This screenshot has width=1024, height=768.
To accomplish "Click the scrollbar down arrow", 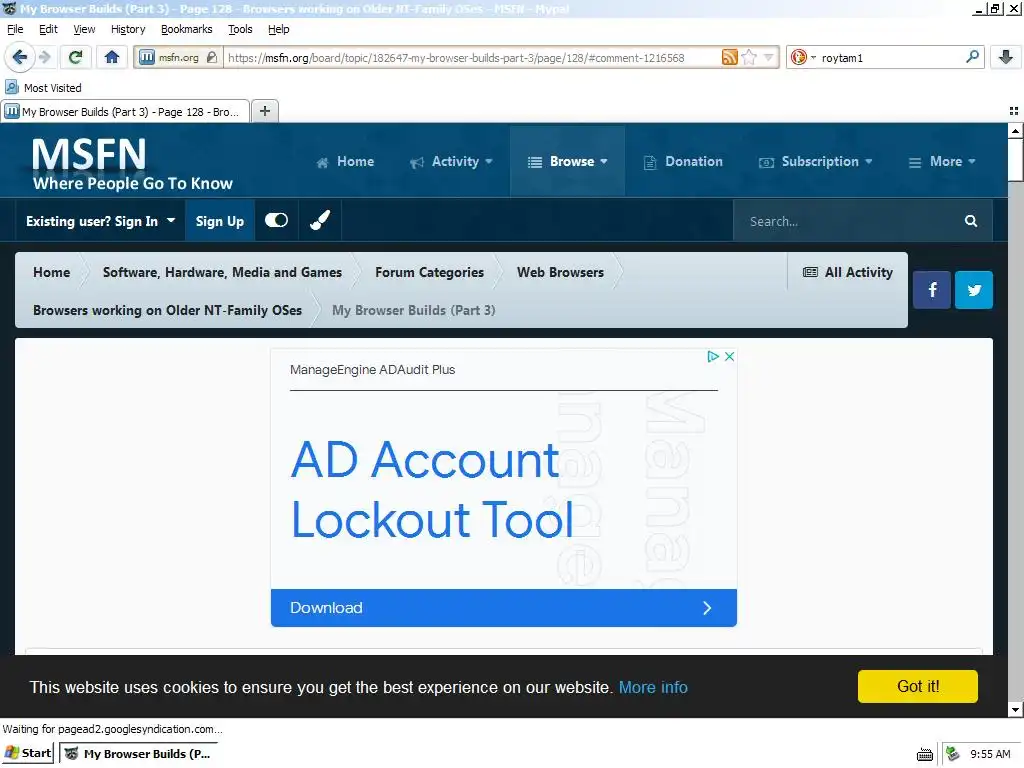I will (x=1016, y=710).
